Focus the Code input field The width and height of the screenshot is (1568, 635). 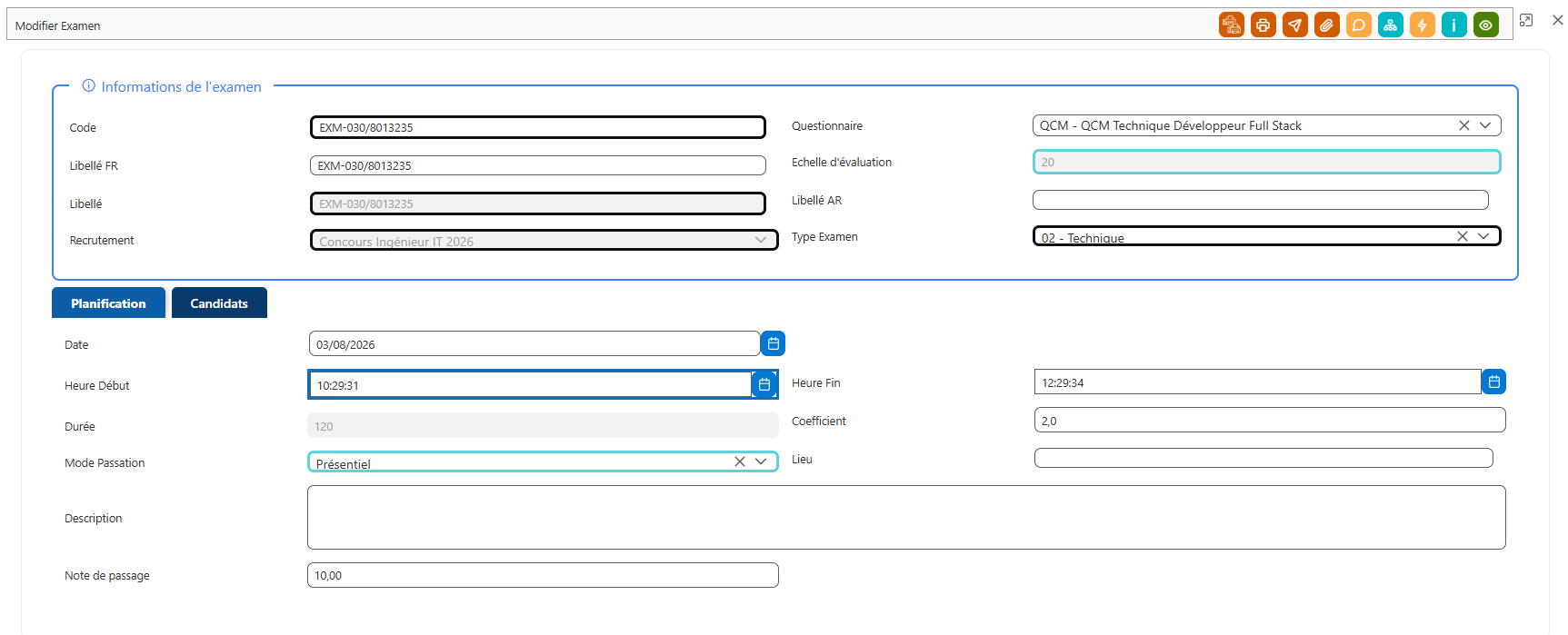538,127
